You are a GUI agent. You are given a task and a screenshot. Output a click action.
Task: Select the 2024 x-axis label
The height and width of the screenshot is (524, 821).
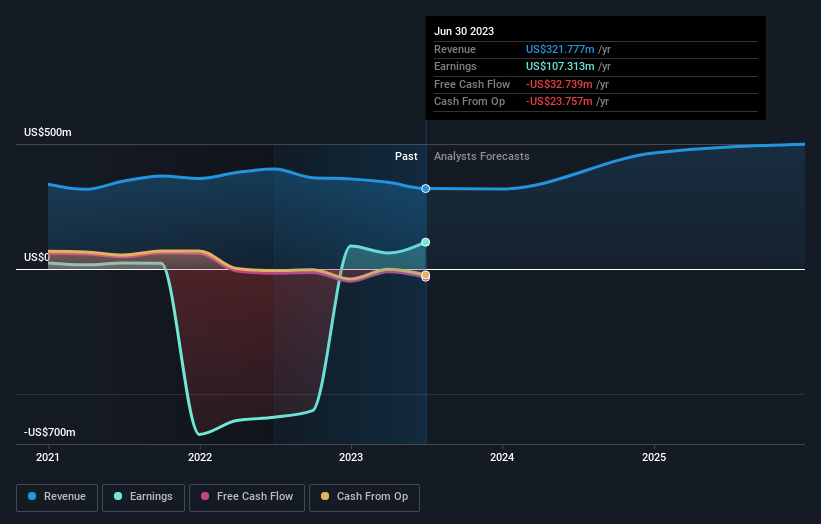click(502, 458)
